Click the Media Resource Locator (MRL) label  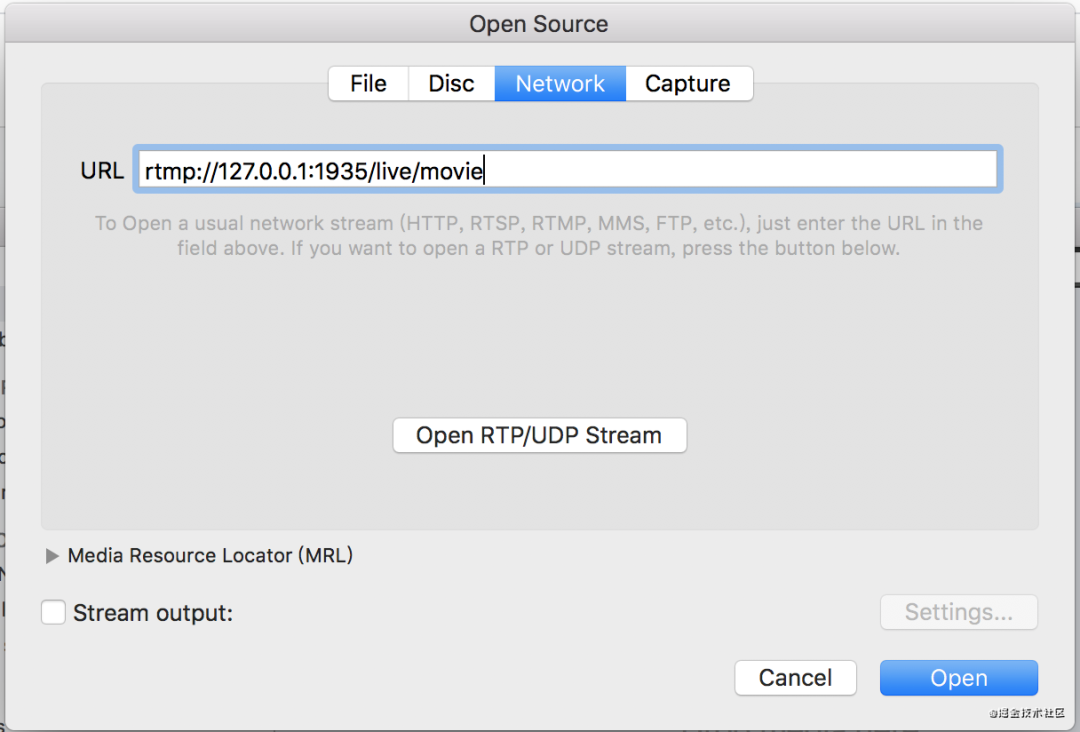coord(210,556)
